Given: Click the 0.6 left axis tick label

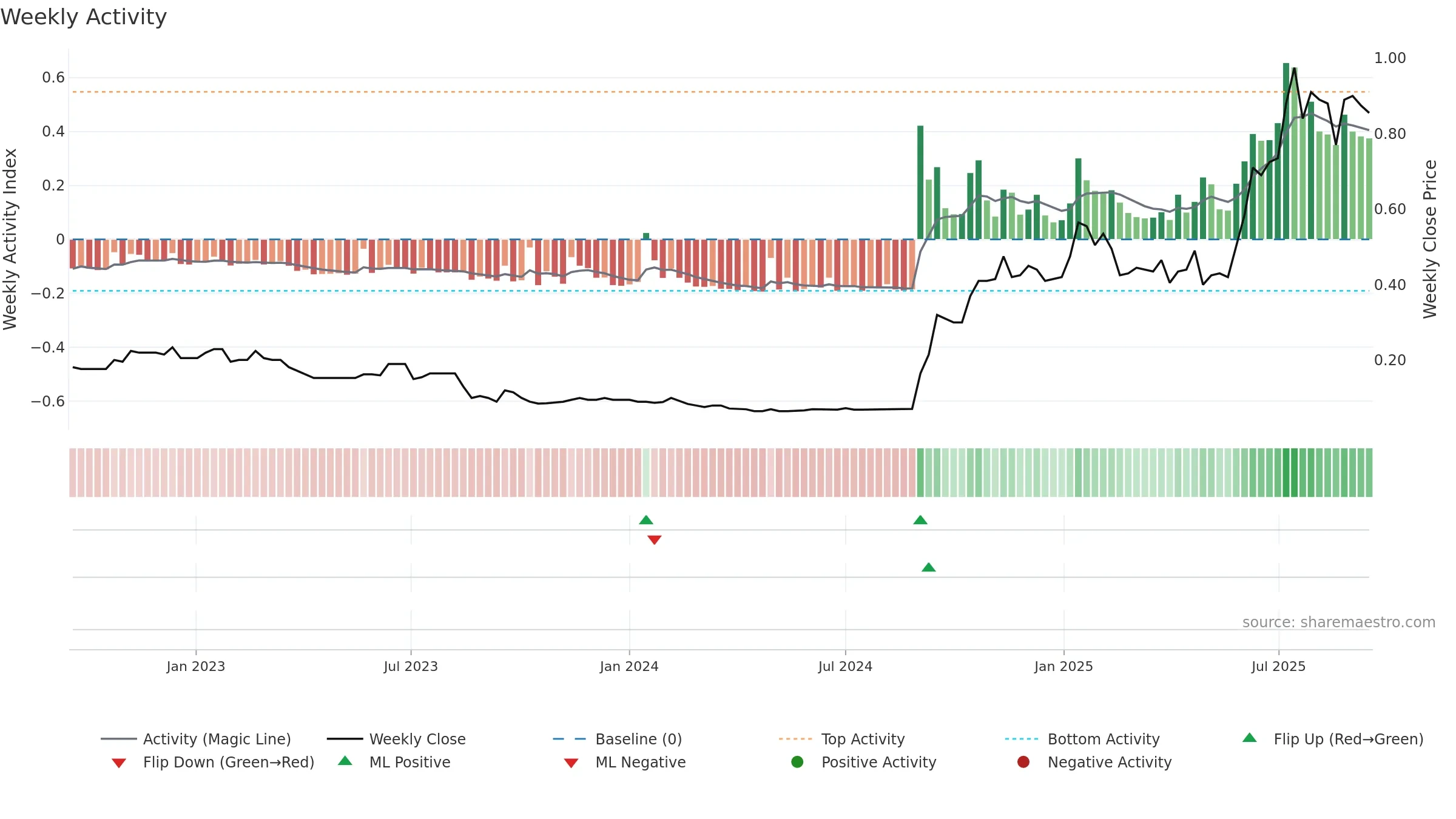Looking at the screenshot, I should pyautogui.click(x=53, y=78).
